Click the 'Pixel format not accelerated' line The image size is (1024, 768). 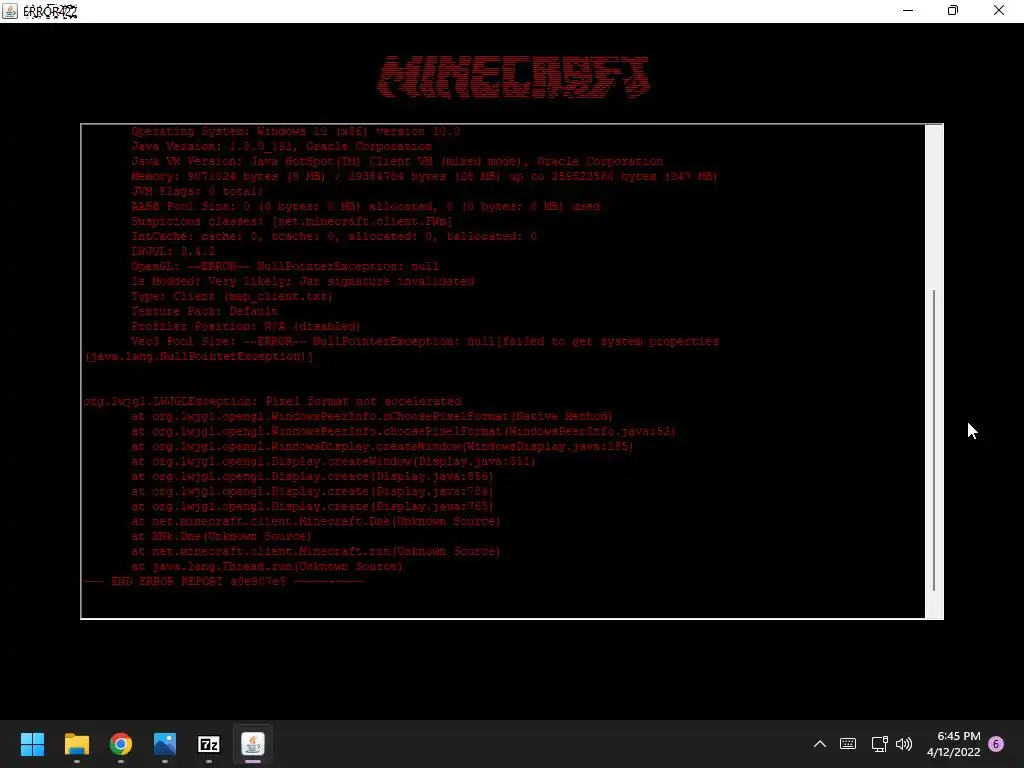click(272, 401)
